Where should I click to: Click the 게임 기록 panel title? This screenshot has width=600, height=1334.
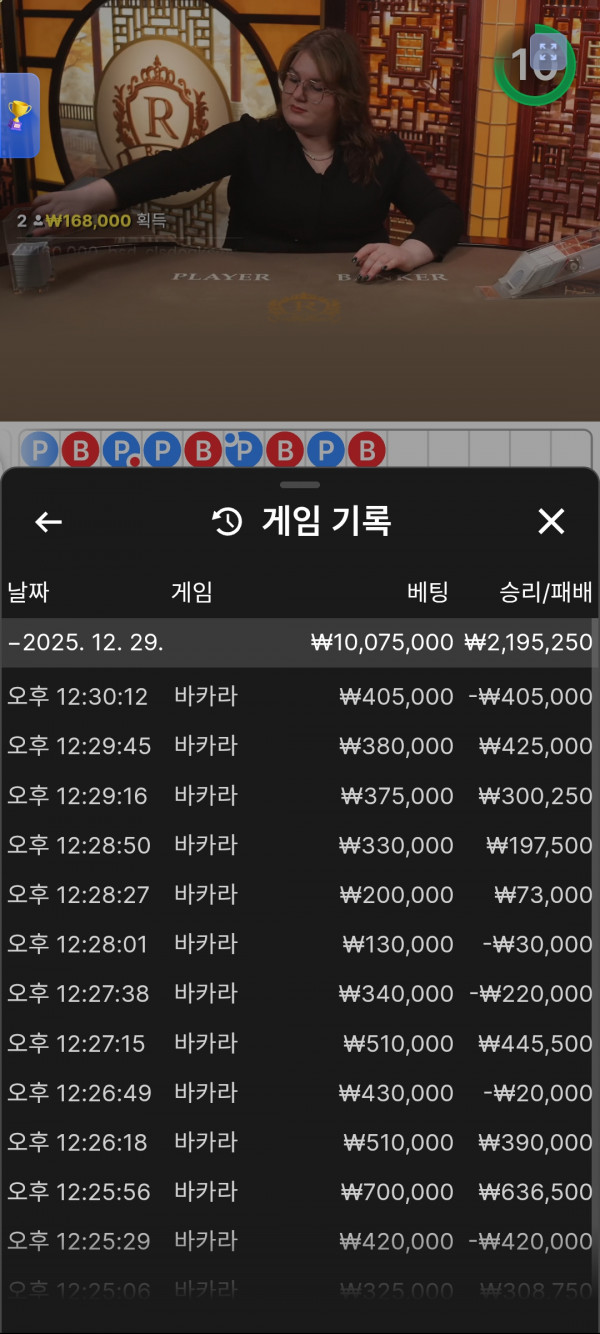(x=326, y=521)
